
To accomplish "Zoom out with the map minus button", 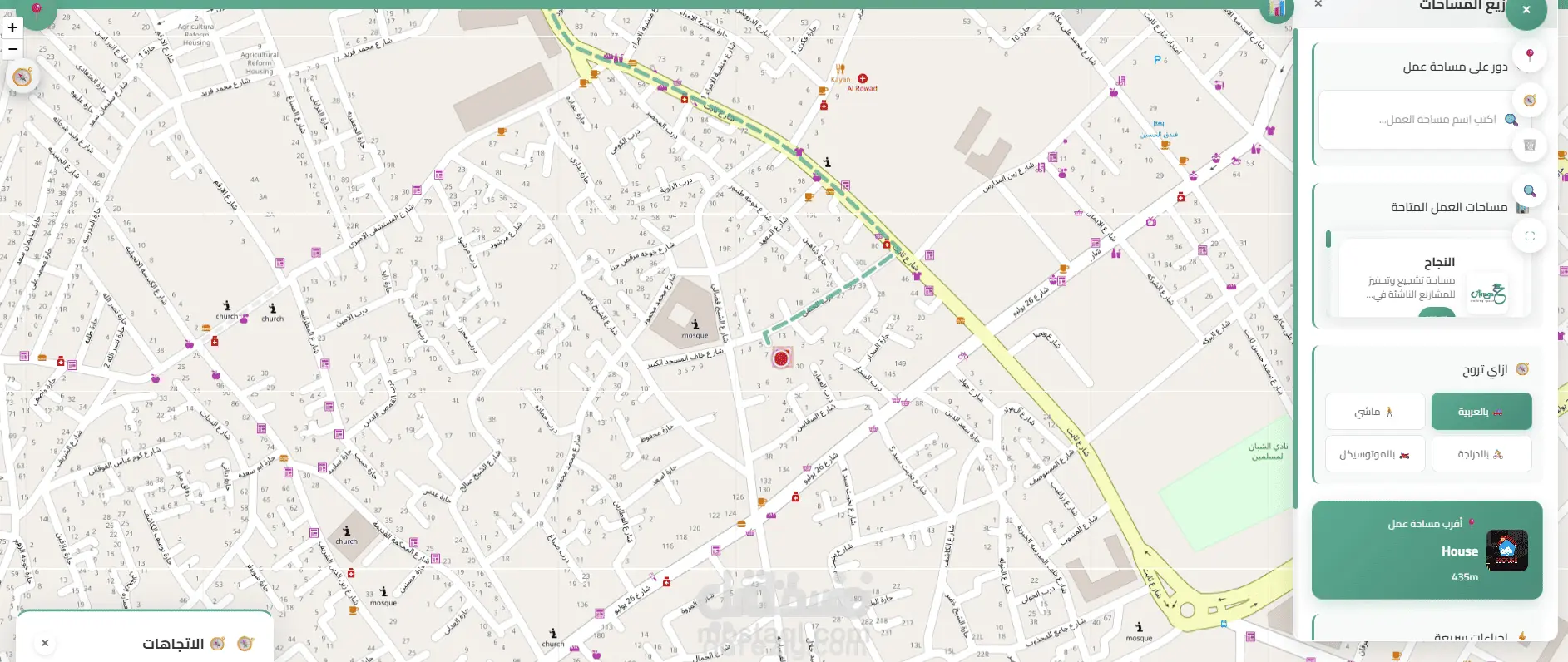I will (12, 49).
